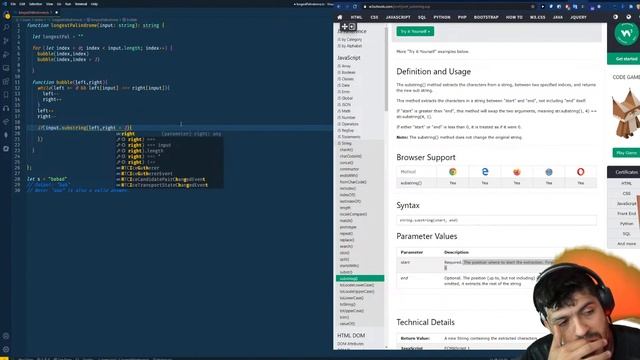
Task: Open toLowerCase() link in sidebar
Action: pos(351,298)
